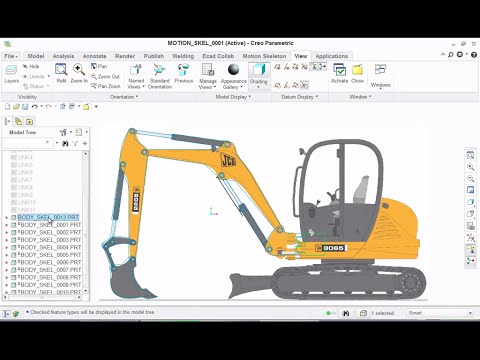Toggle csys tag display in bottom datum row
The image size is (480, 360).
(304, 85)
